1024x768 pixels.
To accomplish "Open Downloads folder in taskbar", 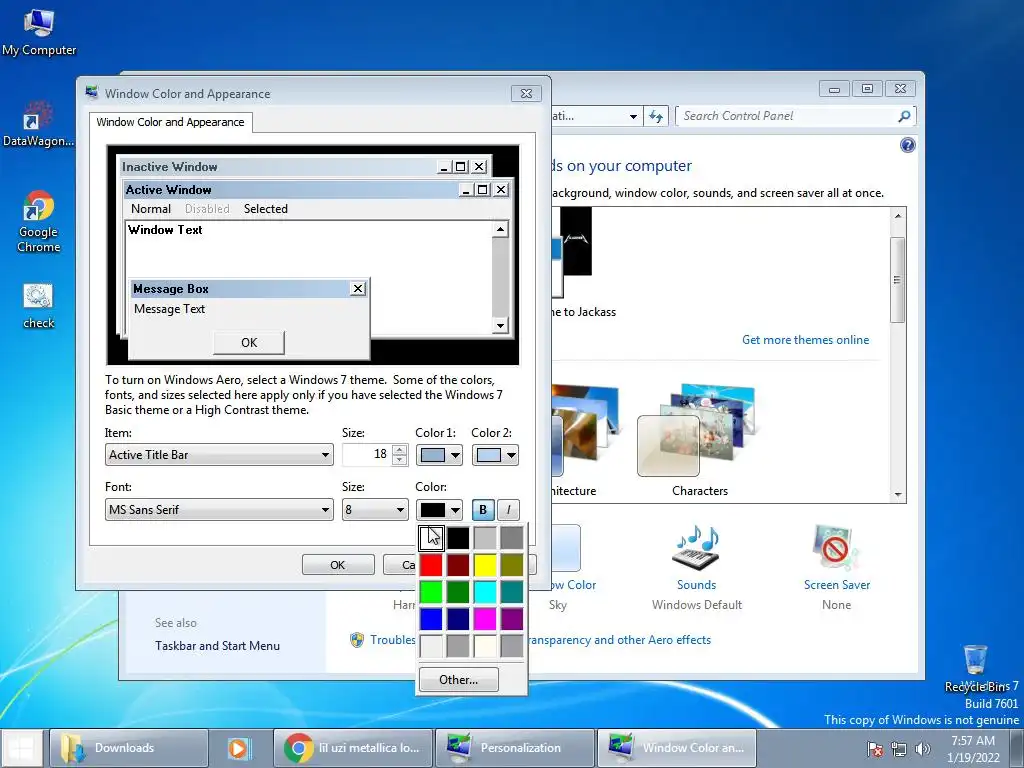I will pyautogui.click(x=129, y=748).
